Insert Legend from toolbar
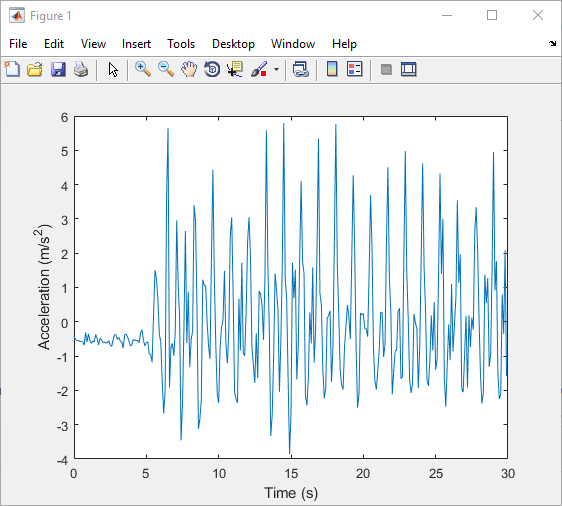Screen dimensions: 562x506 [355, 69]
